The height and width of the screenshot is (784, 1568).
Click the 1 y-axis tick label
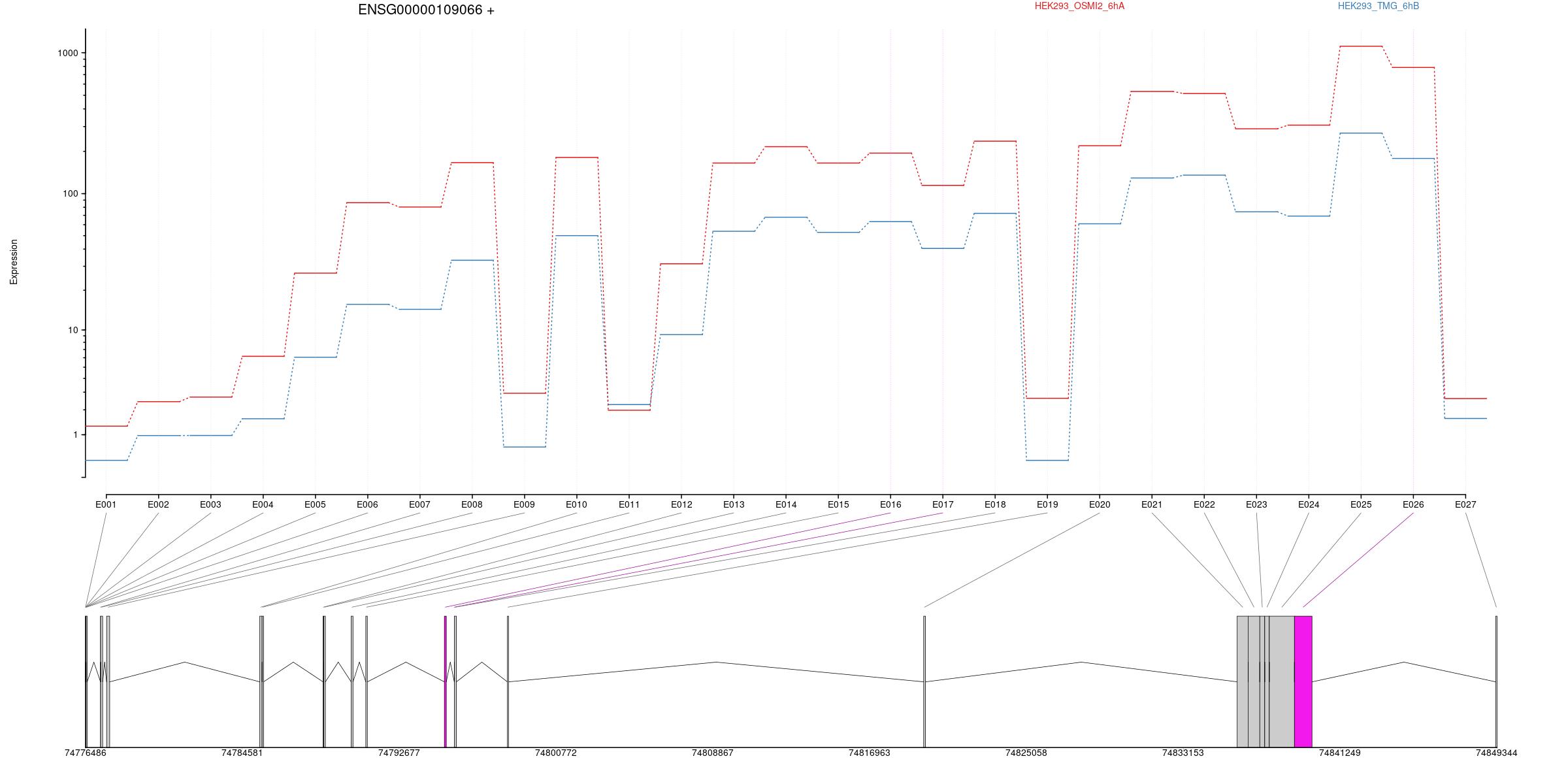click(x=76, y=435)
